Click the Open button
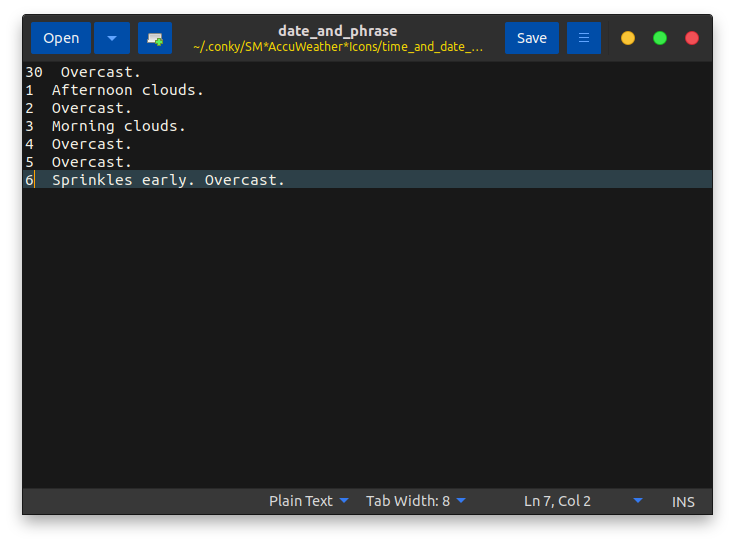Viewport: 735px width, 545px height. [61, 38]
